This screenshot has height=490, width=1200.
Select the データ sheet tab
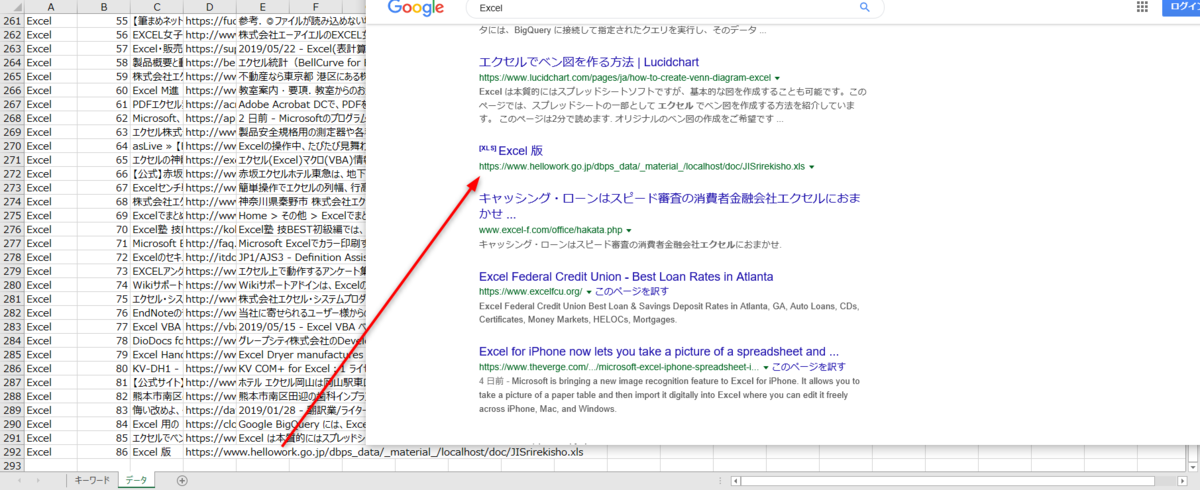(x=136, y=481)
